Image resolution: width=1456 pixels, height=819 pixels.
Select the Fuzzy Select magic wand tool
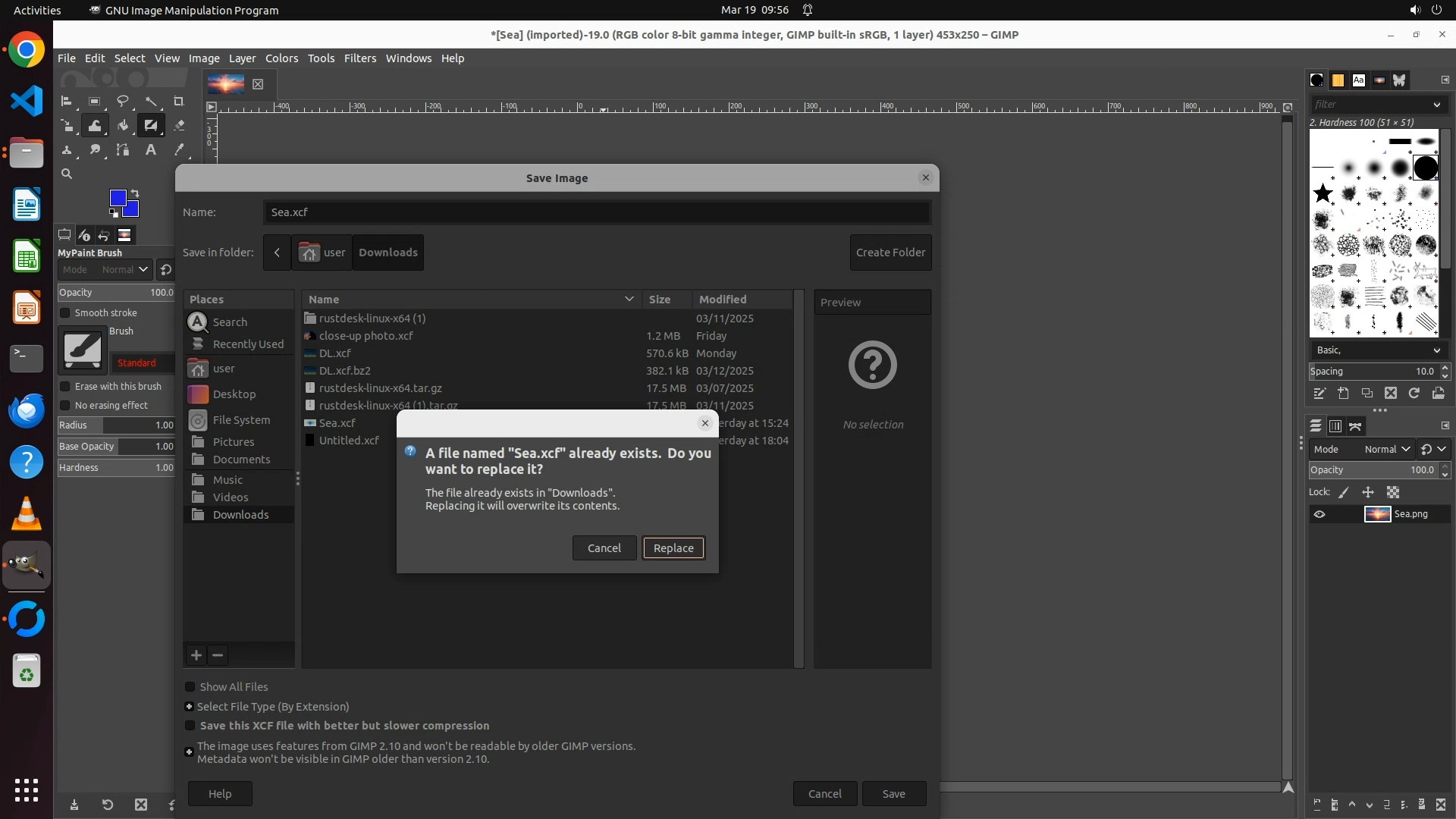(x=151, y=102)
